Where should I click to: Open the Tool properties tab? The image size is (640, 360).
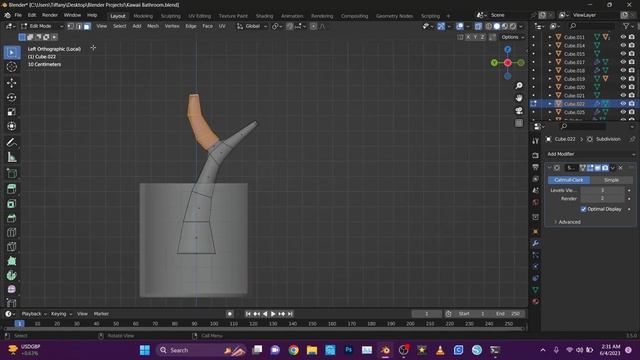click(536, 141)
